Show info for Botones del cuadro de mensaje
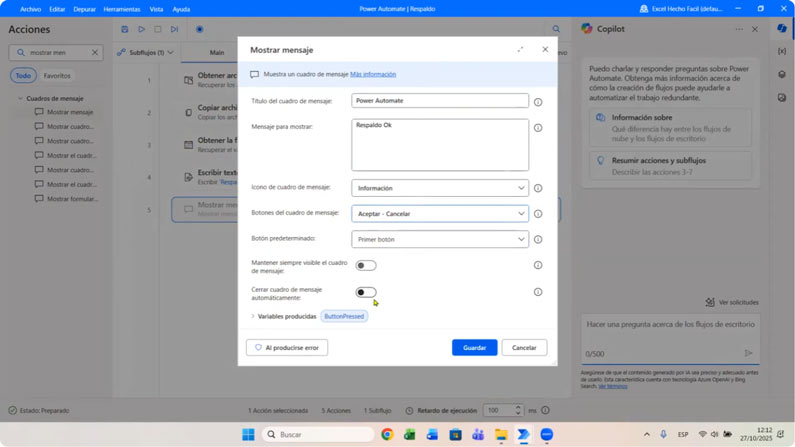Screen dimensions: 795x447 [x=538, y=214]
